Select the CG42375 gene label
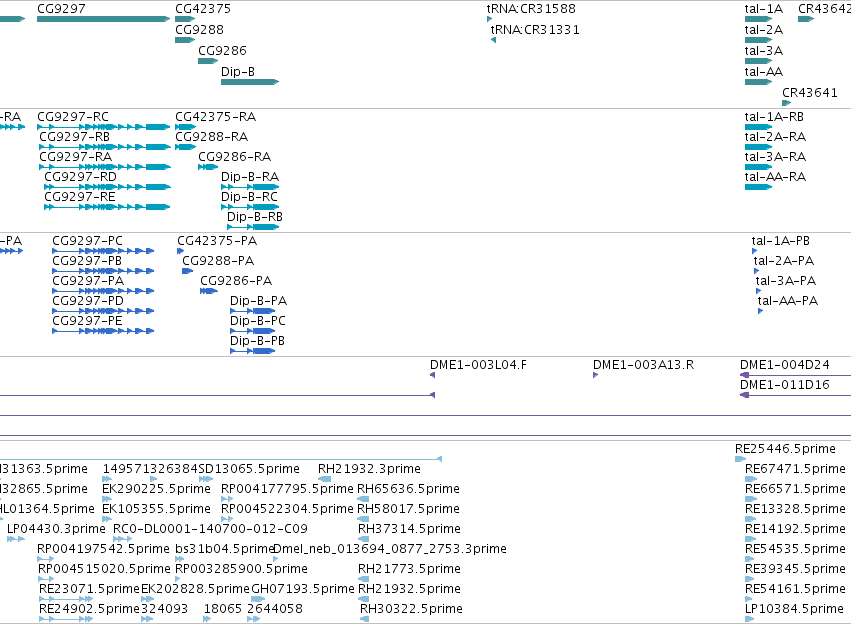Viewport: 851px width, 624px height. coord(202,9)
